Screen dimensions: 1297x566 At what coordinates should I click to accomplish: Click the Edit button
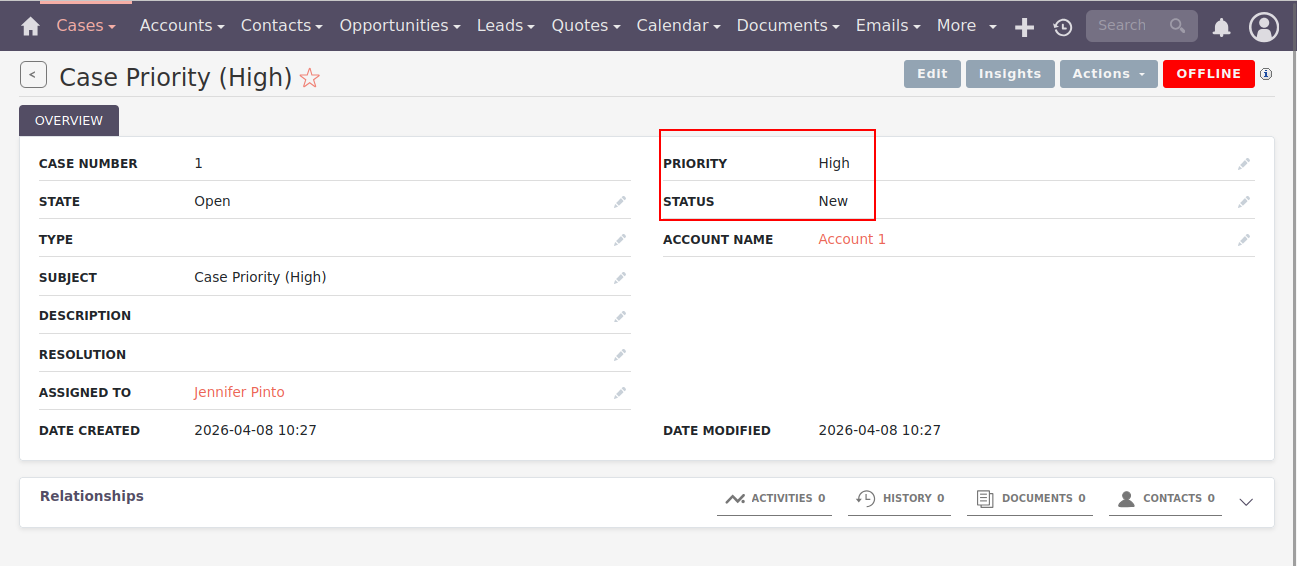[x=932, y=74]
